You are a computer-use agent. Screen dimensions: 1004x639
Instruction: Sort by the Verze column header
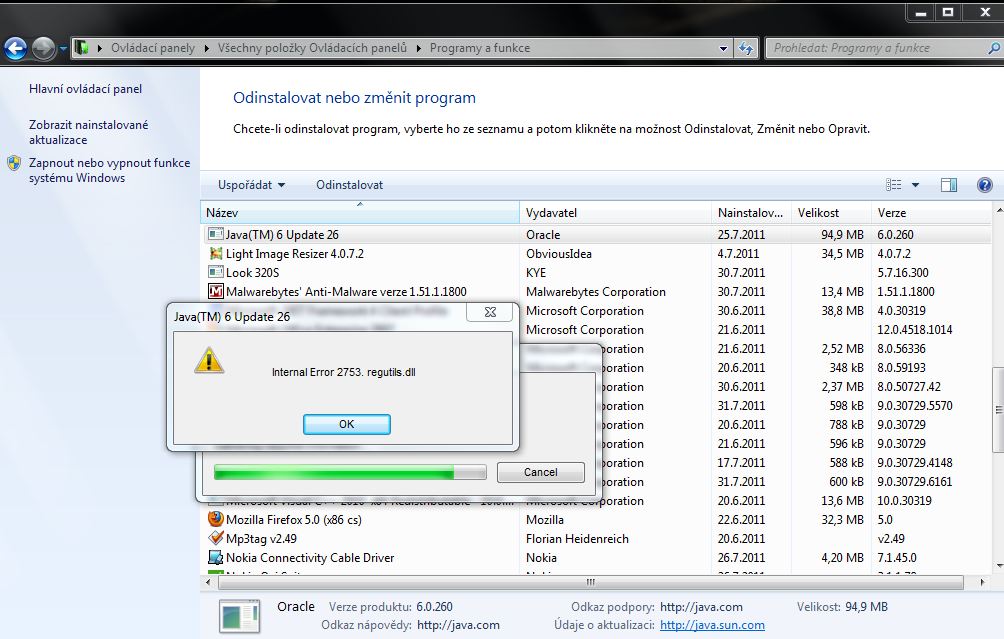(x=930, y=213)
